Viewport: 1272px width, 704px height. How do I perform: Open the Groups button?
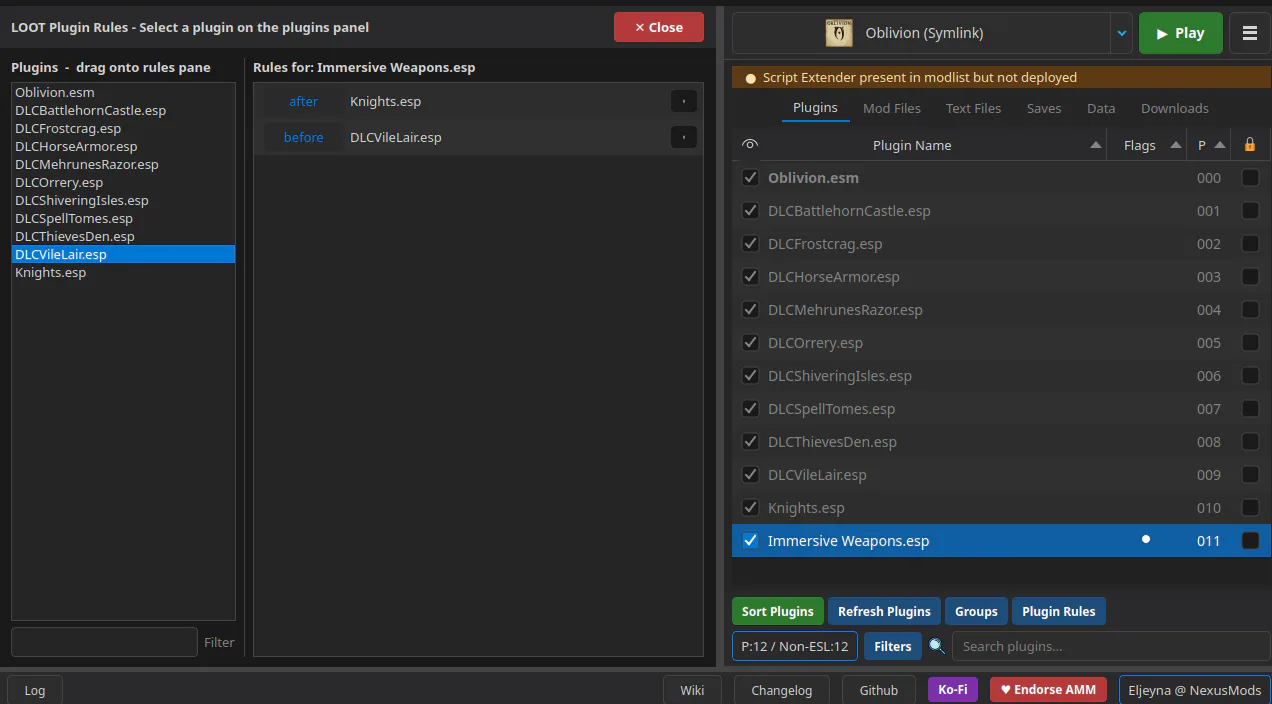[976, 611]
